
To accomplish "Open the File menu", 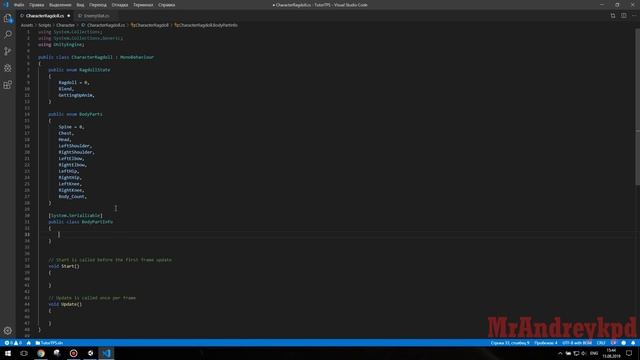I will tap(19, 5).
